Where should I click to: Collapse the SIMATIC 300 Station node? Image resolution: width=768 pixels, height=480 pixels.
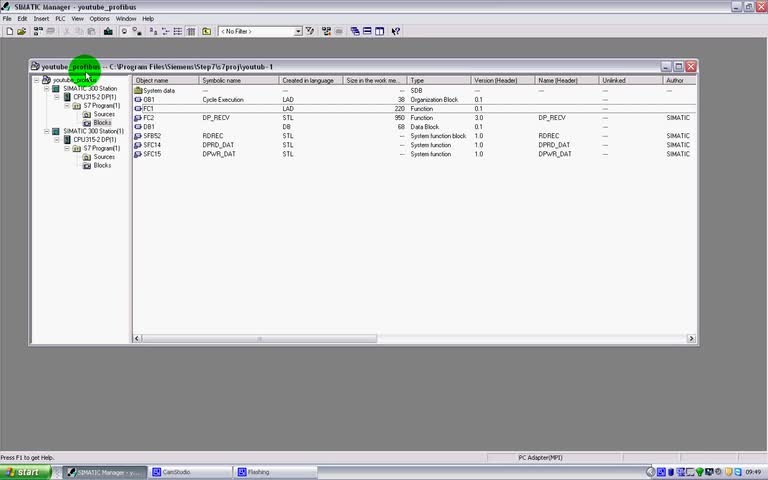tap(47, 89)
